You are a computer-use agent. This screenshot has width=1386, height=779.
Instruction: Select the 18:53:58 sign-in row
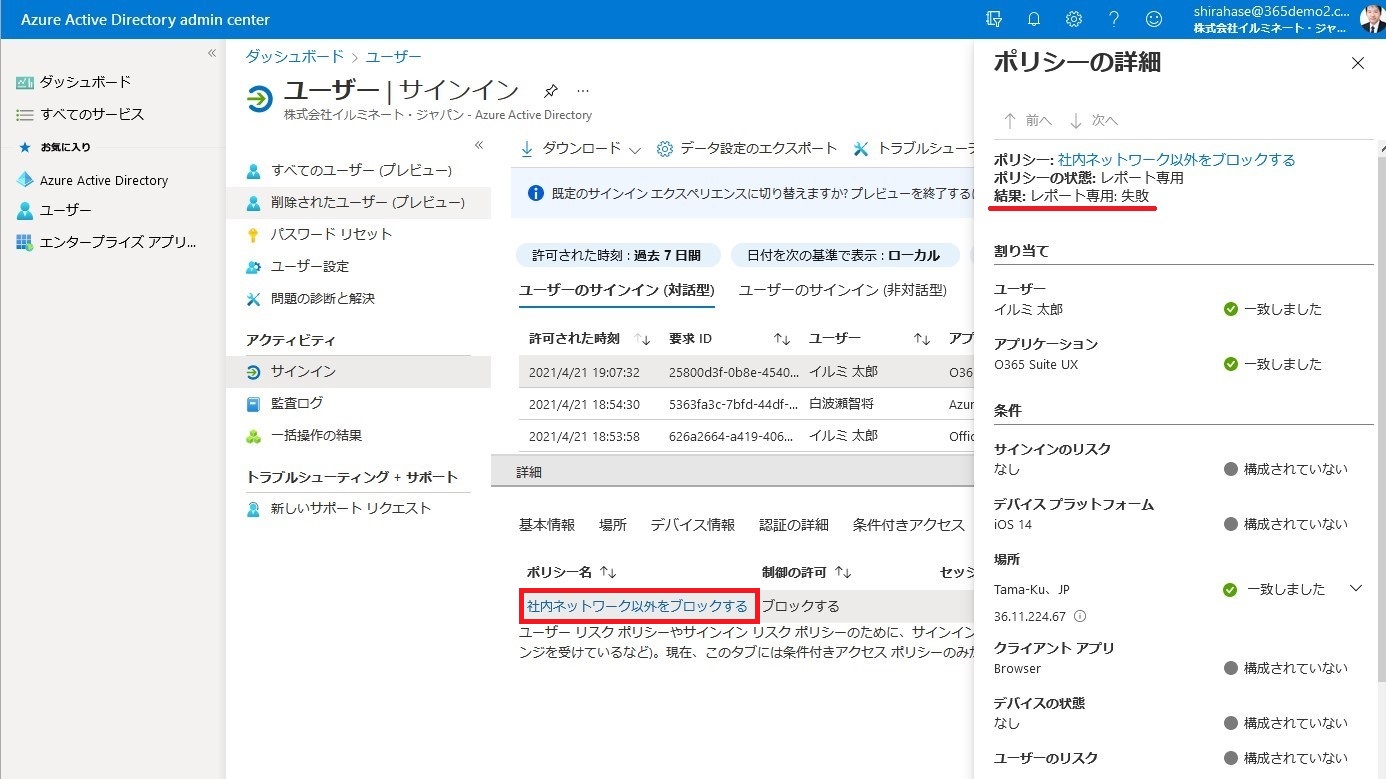tap(746, 436)
